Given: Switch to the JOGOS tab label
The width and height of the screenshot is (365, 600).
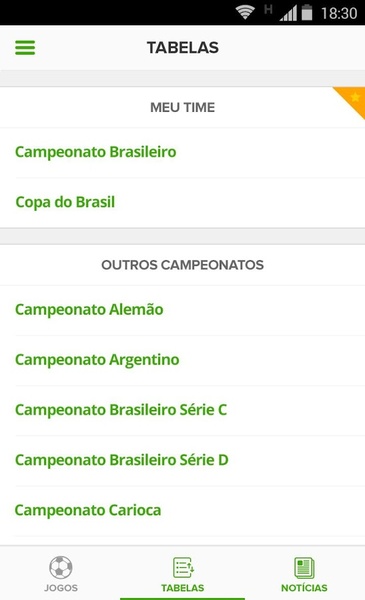Looking at the screenshot, I should [61, 588].
